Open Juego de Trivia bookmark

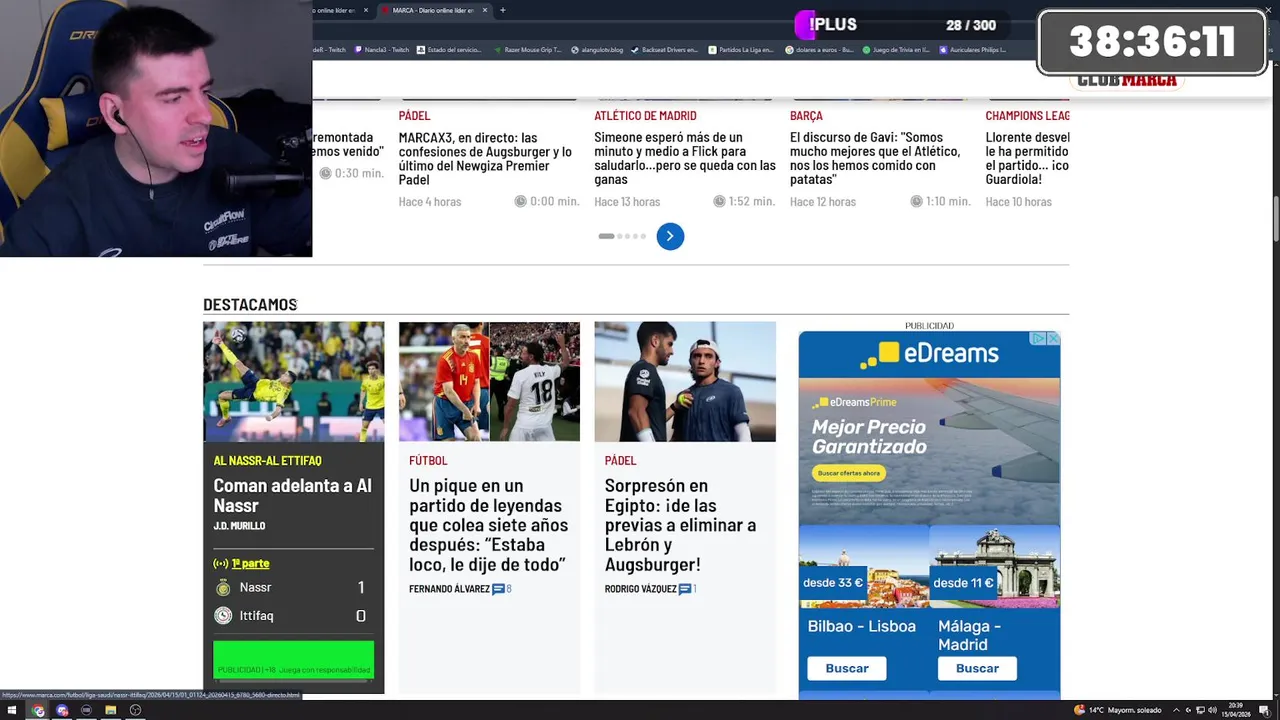tap(897, 49)
